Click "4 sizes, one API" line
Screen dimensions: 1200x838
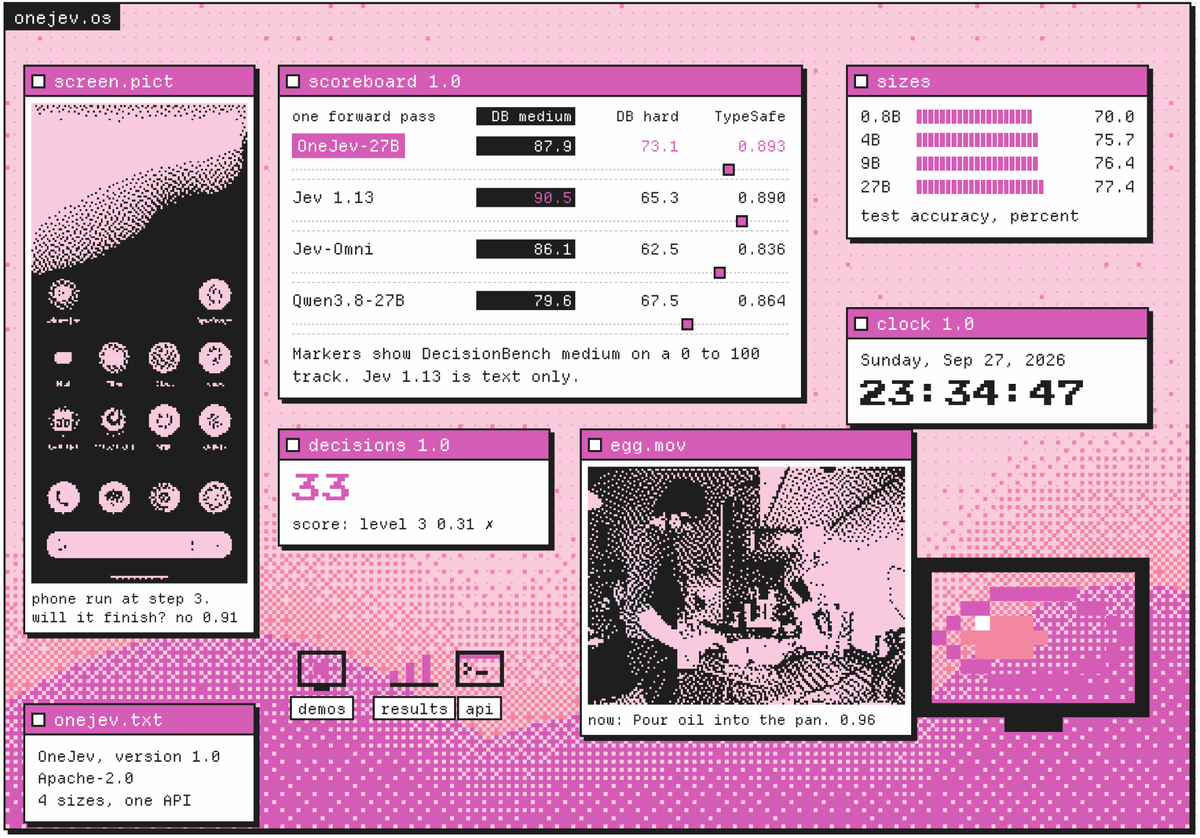coord(114,800)
